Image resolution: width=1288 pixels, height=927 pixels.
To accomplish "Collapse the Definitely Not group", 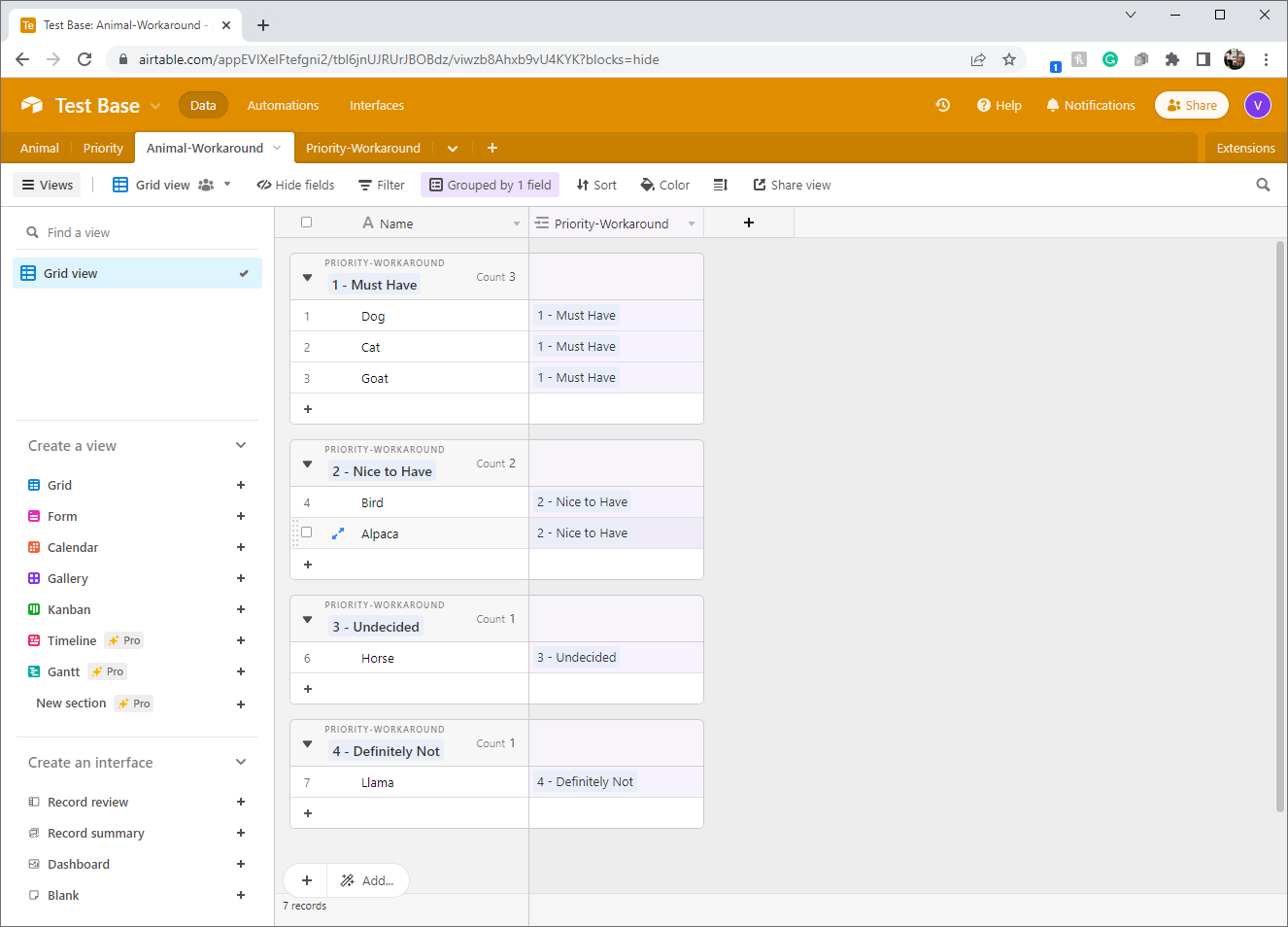I will tap(308, 744).
